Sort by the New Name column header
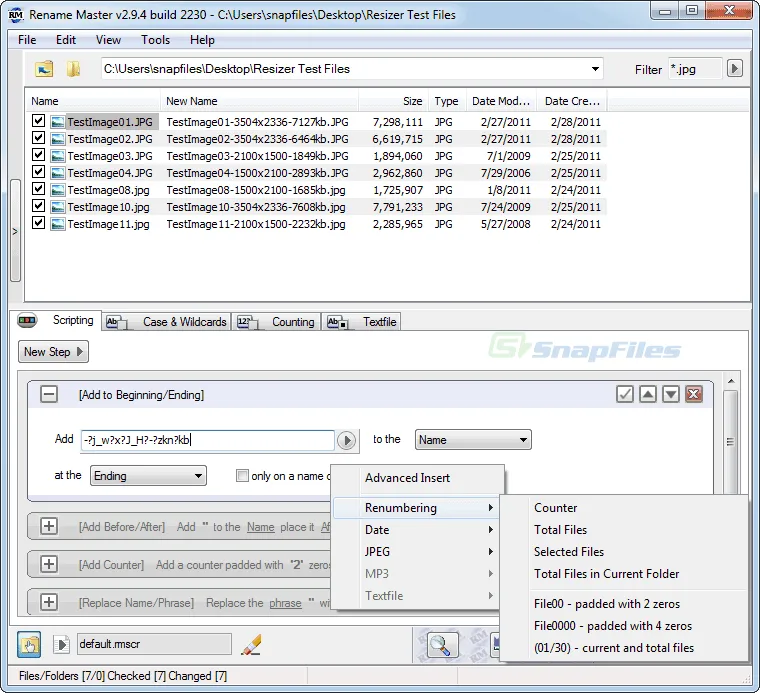760x693 pixels. coord(259,101)
